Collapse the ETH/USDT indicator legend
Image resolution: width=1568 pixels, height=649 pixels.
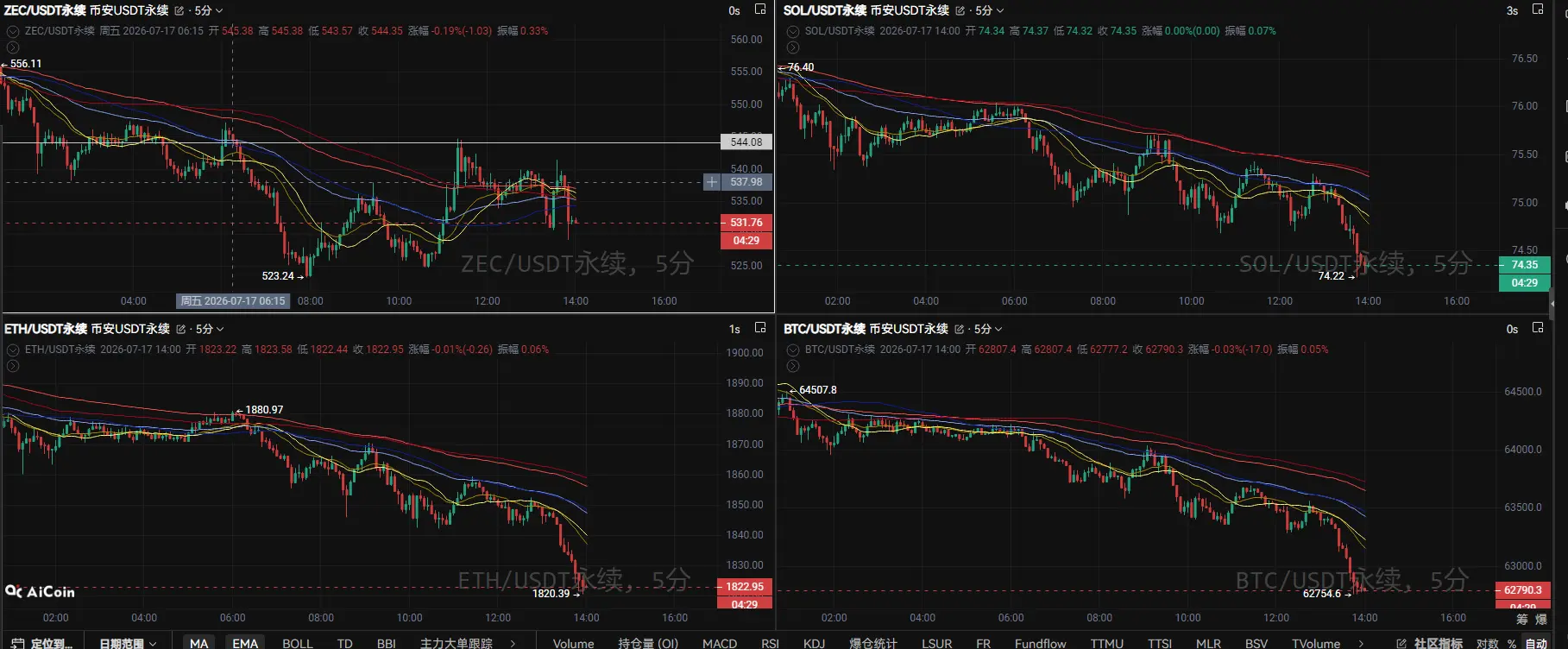13,350
